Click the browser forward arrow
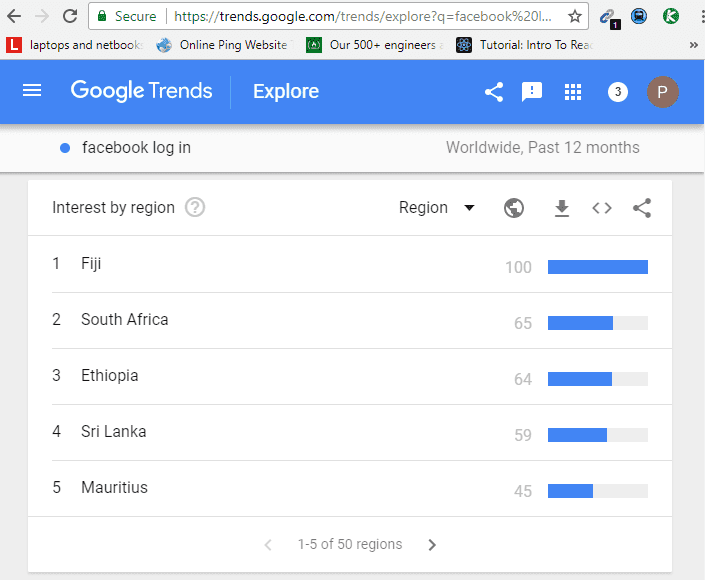The image size is (705, 580). coord(42,17)
